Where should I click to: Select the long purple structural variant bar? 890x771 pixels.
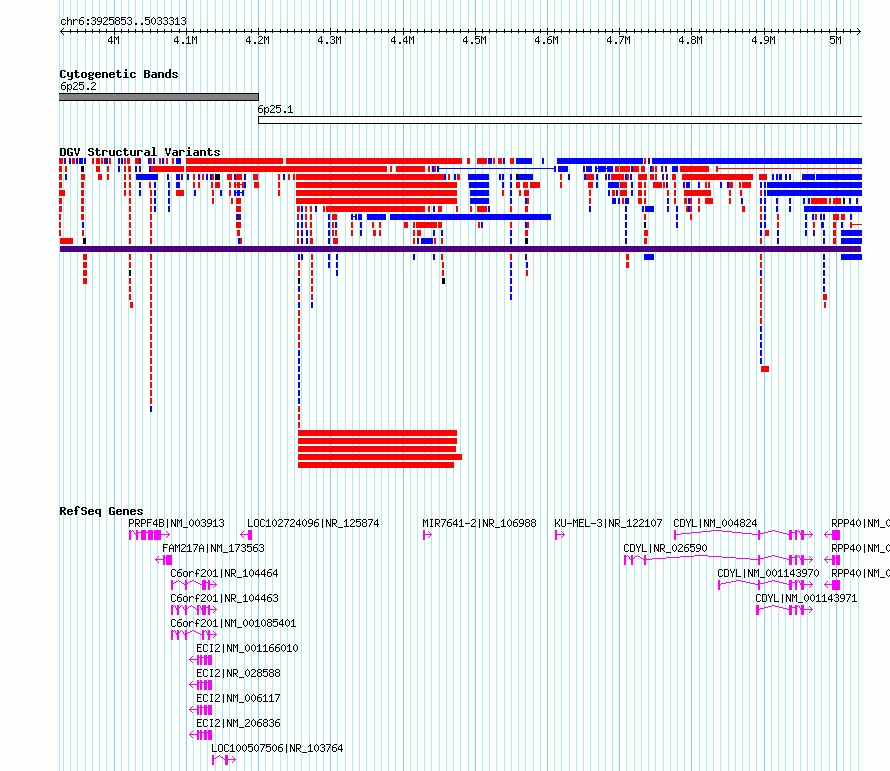pos(460,249)
